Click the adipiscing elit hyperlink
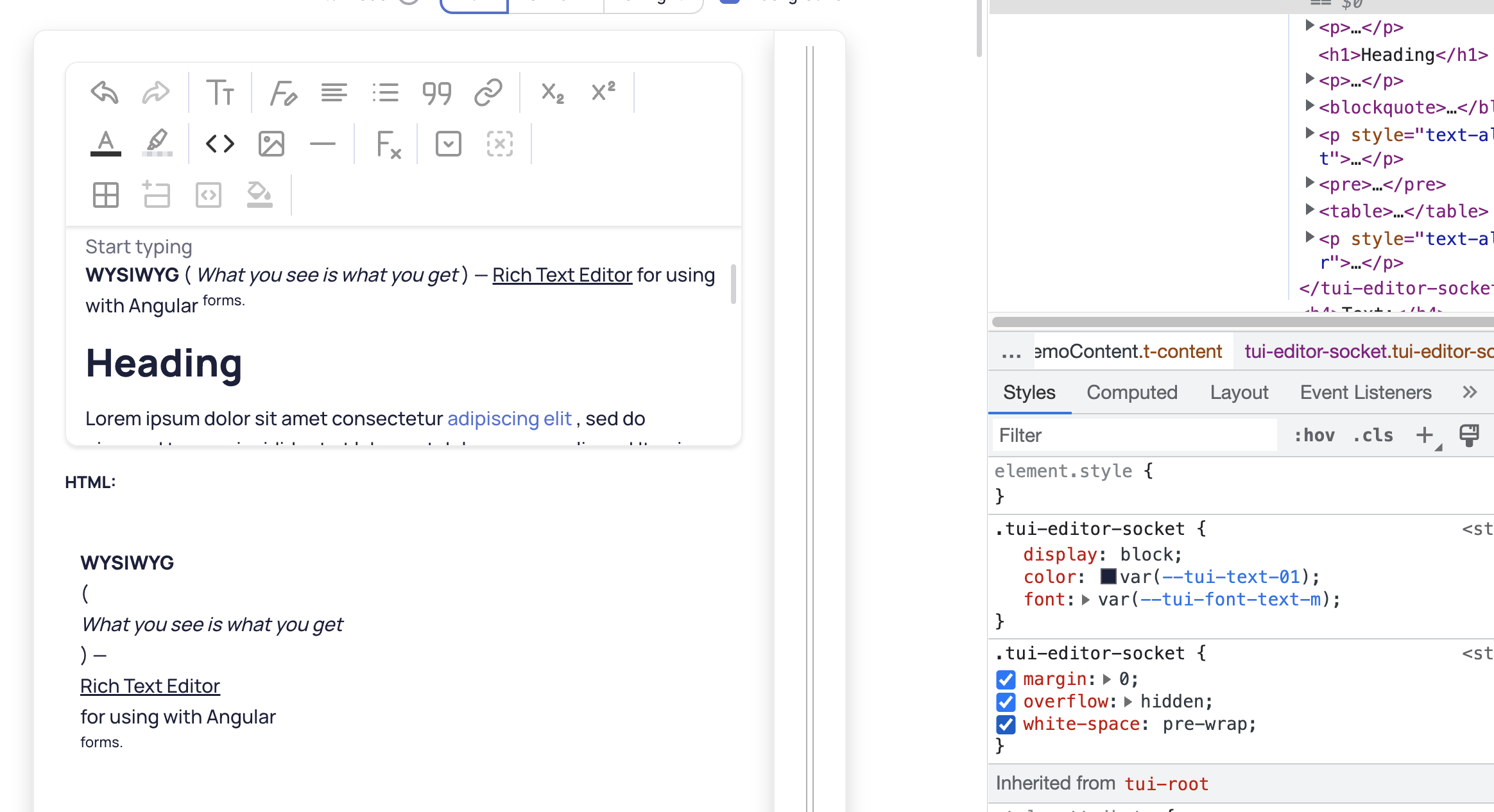 (x=509, y=418)
